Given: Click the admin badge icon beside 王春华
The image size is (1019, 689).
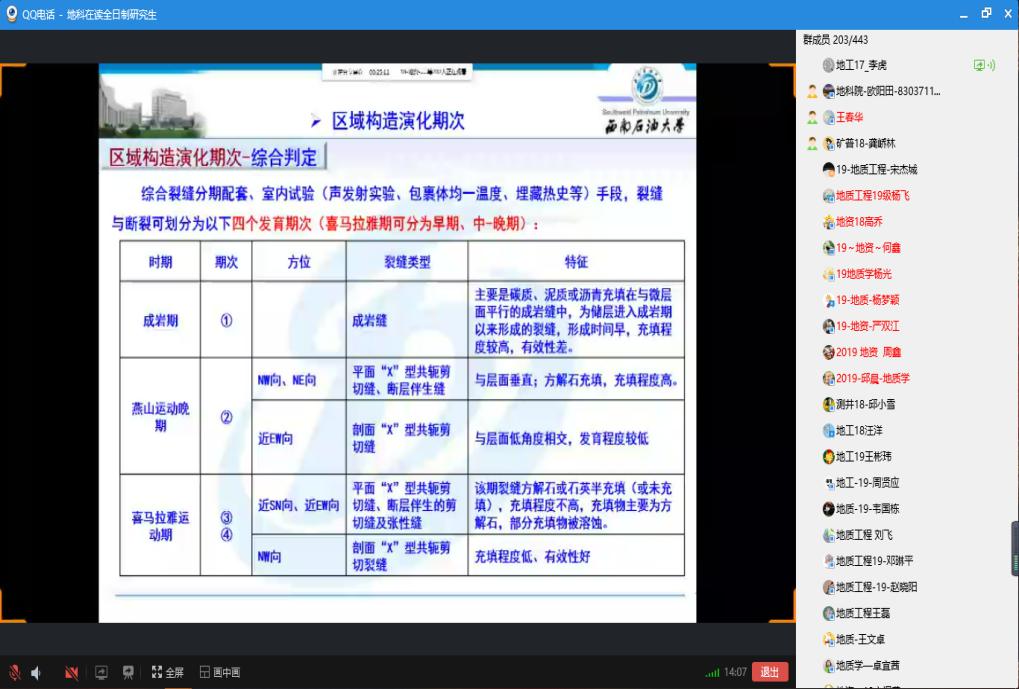Looking at the screenshot, I should [x=812, y=117].
